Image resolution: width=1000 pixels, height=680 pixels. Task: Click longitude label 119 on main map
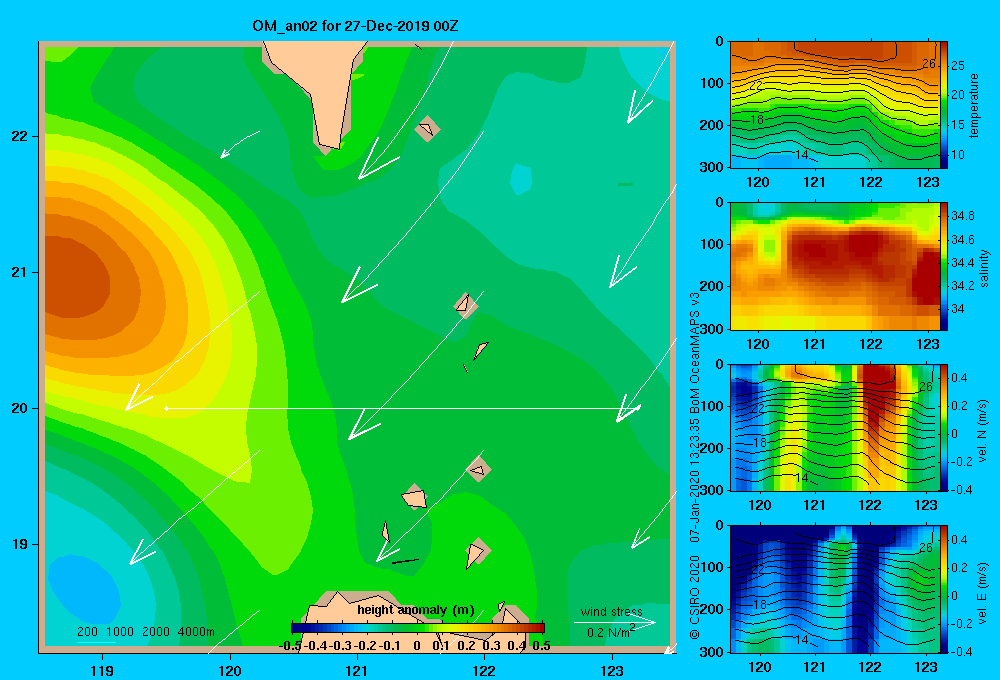click(102, 670)
